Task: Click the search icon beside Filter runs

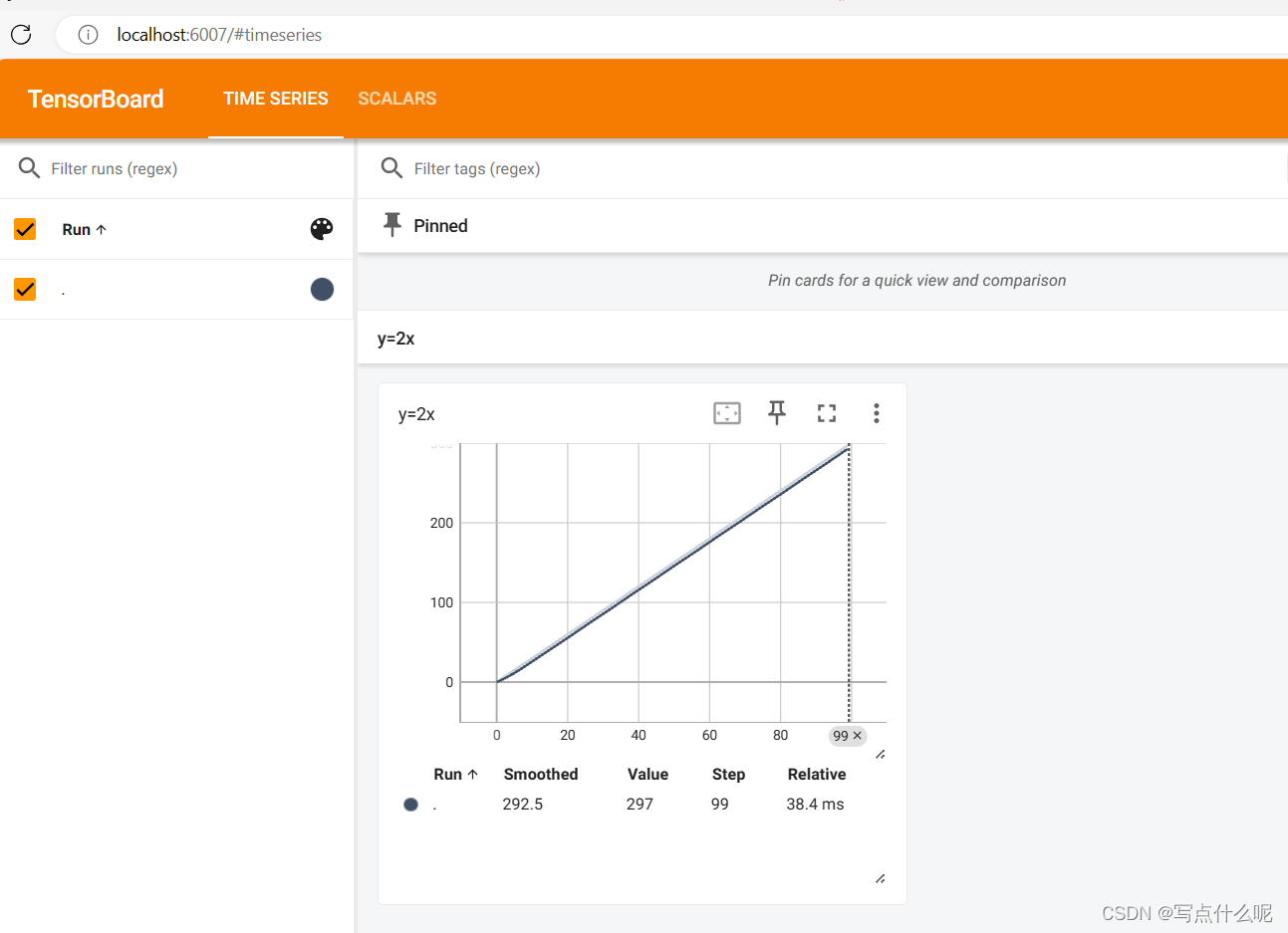Action: pyautogui.click(x=29, y=168)
